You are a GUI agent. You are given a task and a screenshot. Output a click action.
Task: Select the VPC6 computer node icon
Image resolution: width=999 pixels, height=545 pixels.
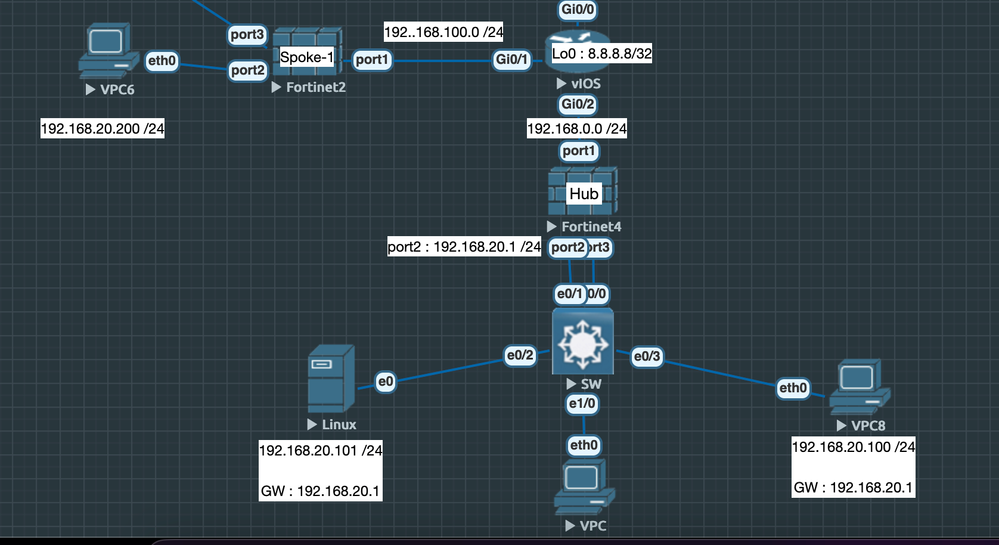[x=108, y=50]
